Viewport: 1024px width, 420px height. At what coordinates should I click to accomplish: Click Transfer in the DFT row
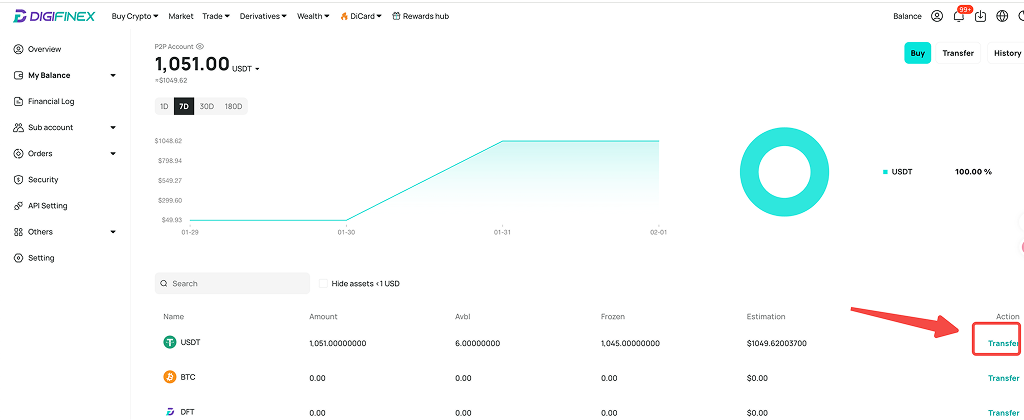click(x=1003, y=413)
